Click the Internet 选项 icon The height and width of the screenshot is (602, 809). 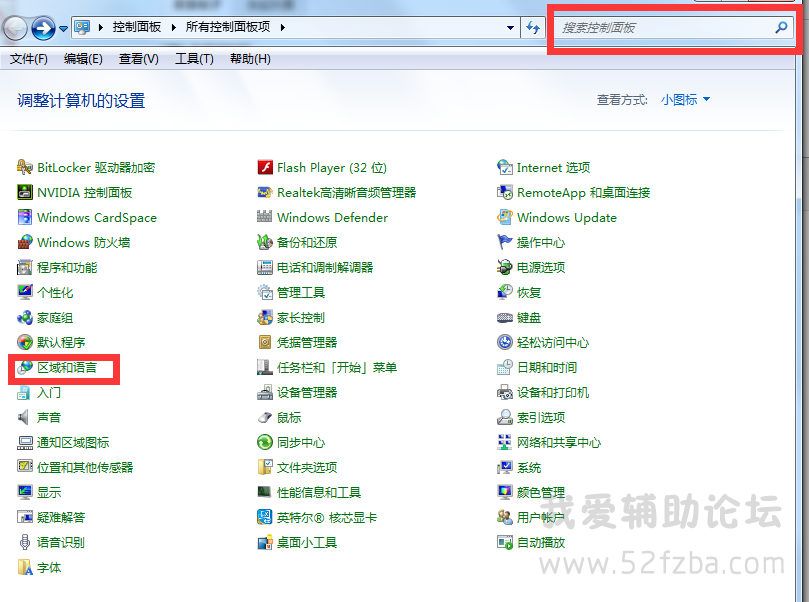coord(505,167)
